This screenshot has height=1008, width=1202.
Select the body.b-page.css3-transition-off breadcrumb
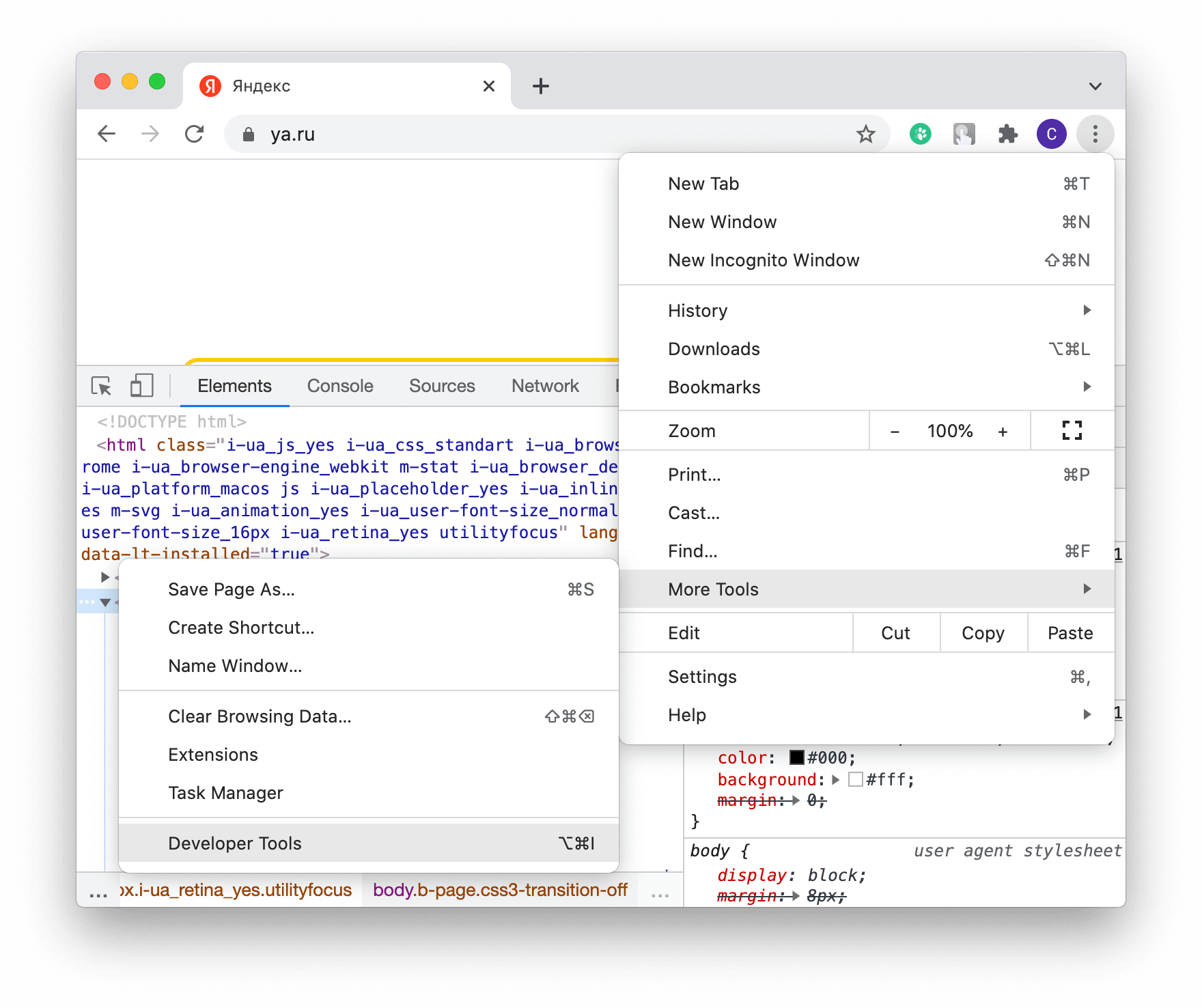(x=500, y=891)
